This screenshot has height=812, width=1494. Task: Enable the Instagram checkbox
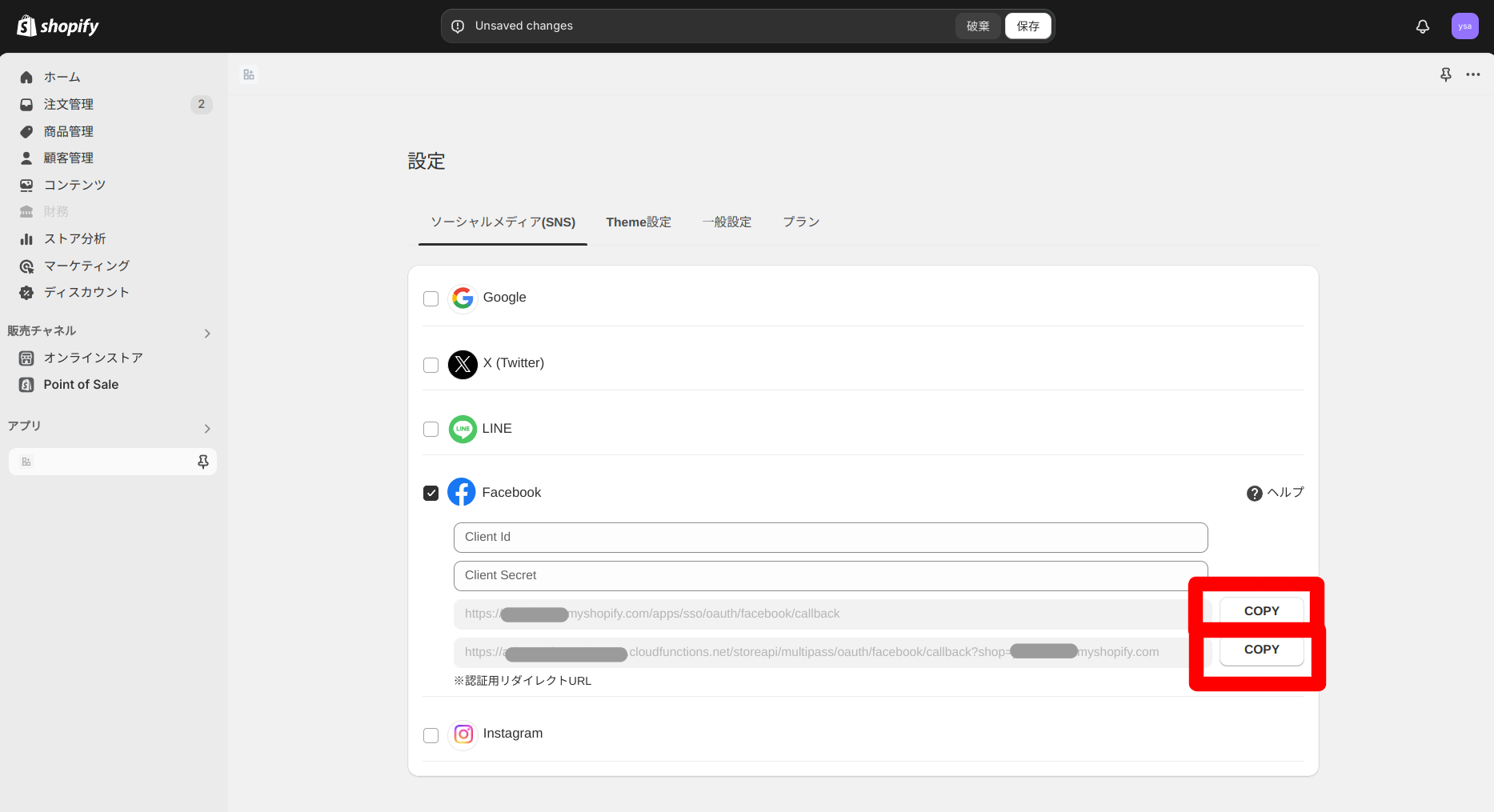(x=431, y=735)
